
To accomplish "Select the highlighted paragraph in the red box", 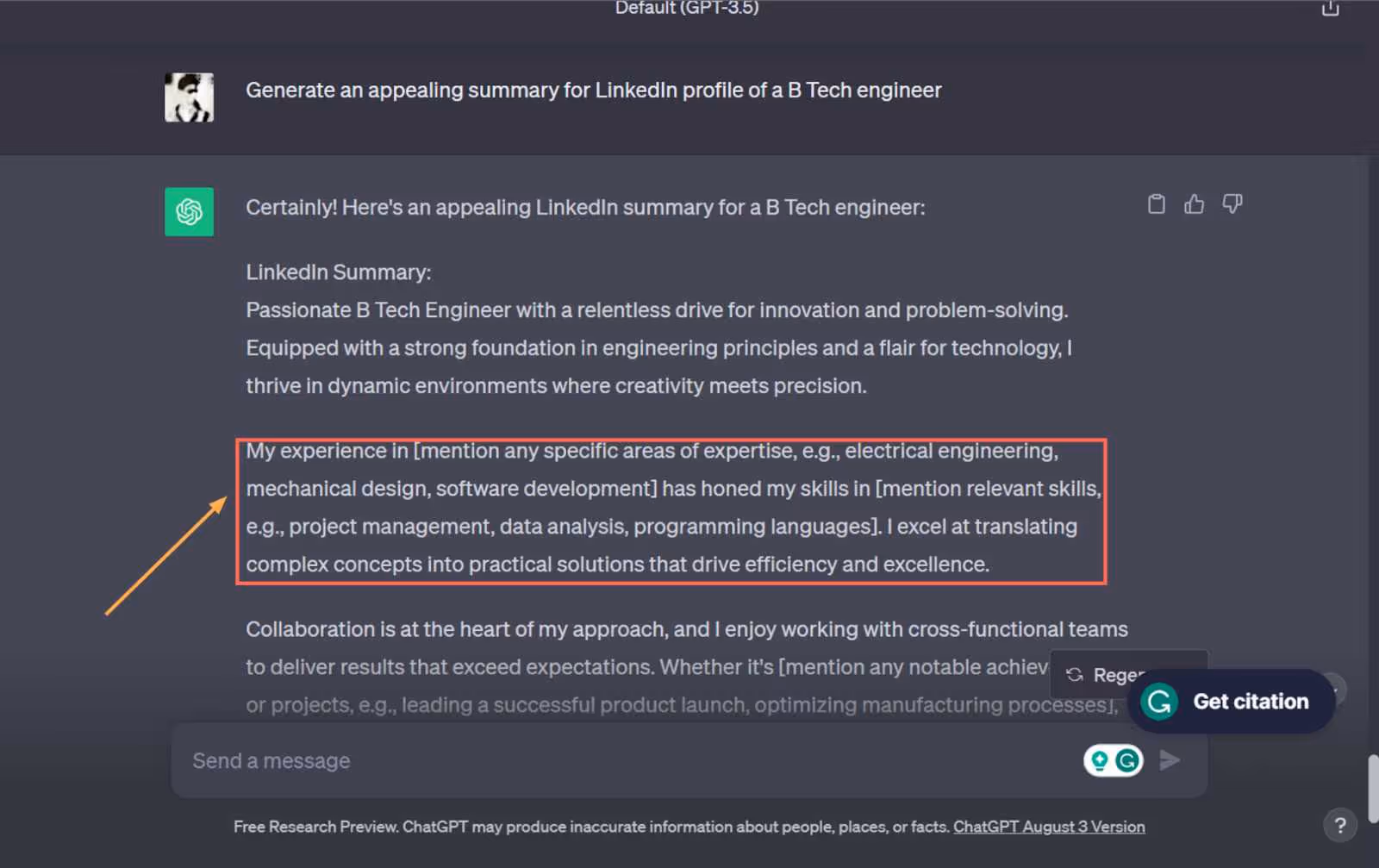I will point(671,509).
